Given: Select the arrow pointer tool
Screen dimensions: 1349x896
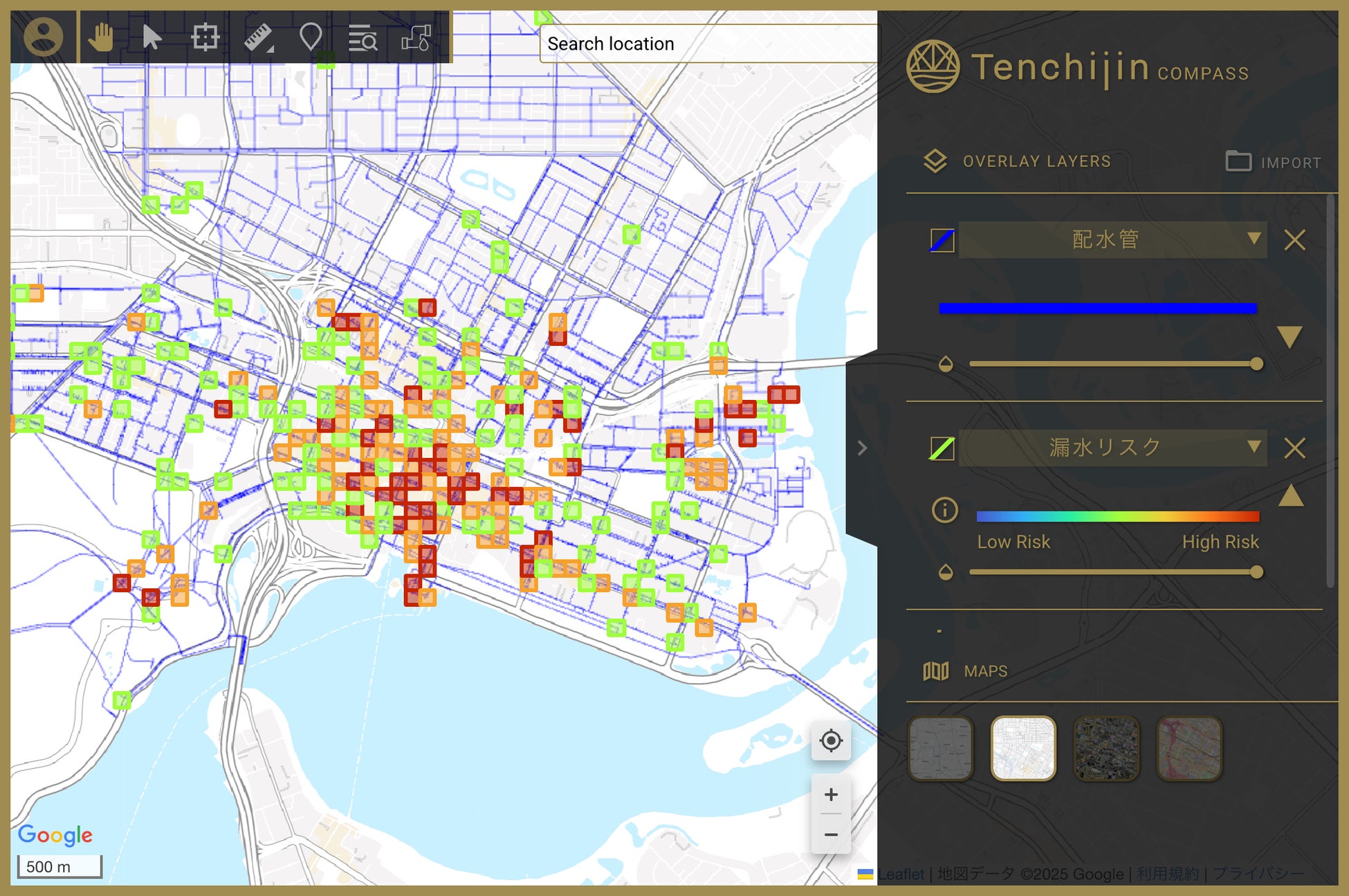Looking at the screenshot, I should pos(152,37).
